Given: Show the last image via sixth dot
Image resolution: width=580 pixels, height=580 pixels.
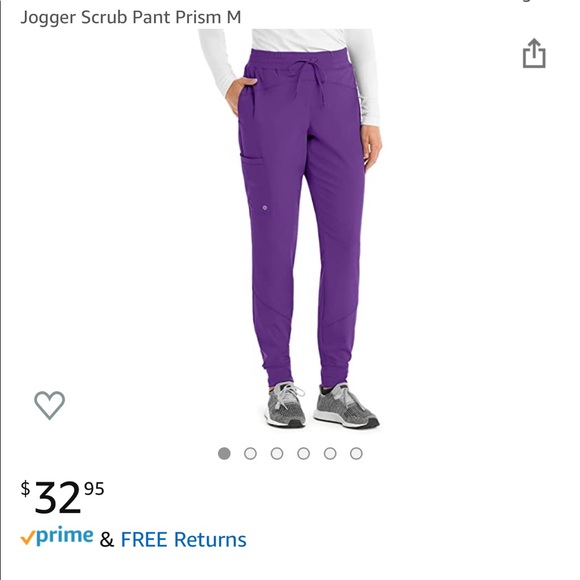Looking at the screenshot, I should click(x=356, y=453).
